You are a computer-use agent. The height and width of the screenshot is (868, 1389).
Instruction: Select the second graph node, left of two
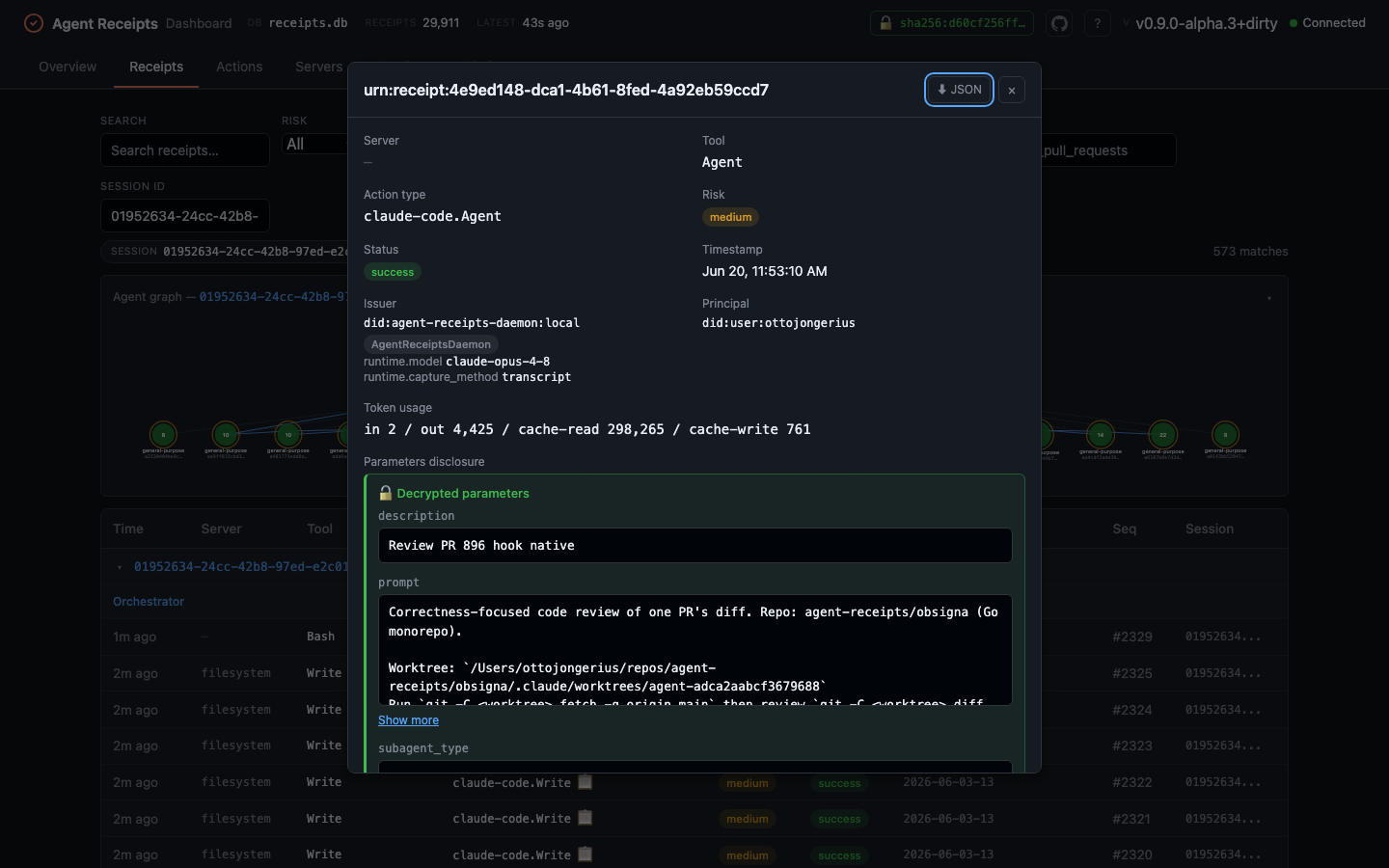pos(226,435)
